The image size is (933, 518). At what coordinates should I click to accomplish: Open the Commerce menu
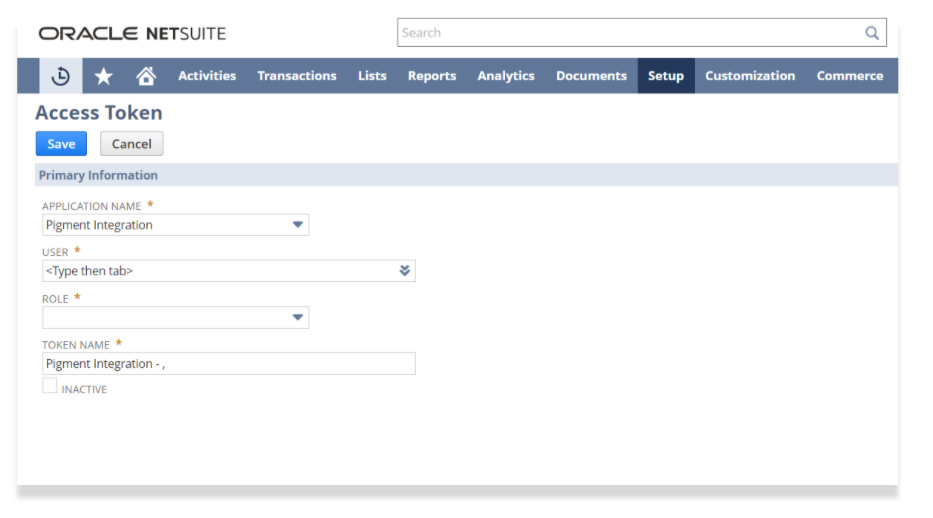tap(850, 76)
